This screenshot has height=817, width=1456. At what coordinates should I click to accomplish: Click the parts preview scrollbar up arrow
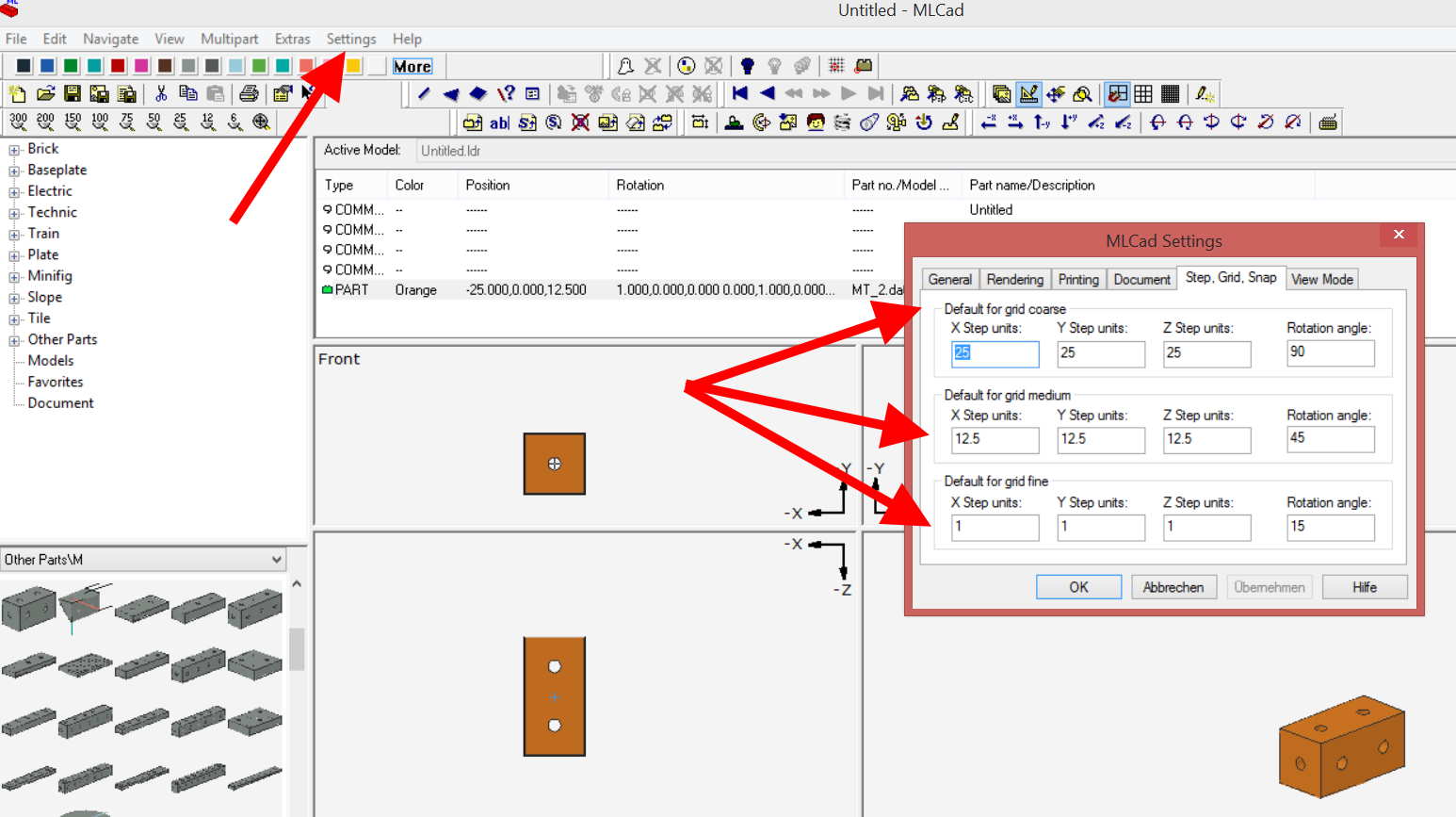tap(297, 584)
